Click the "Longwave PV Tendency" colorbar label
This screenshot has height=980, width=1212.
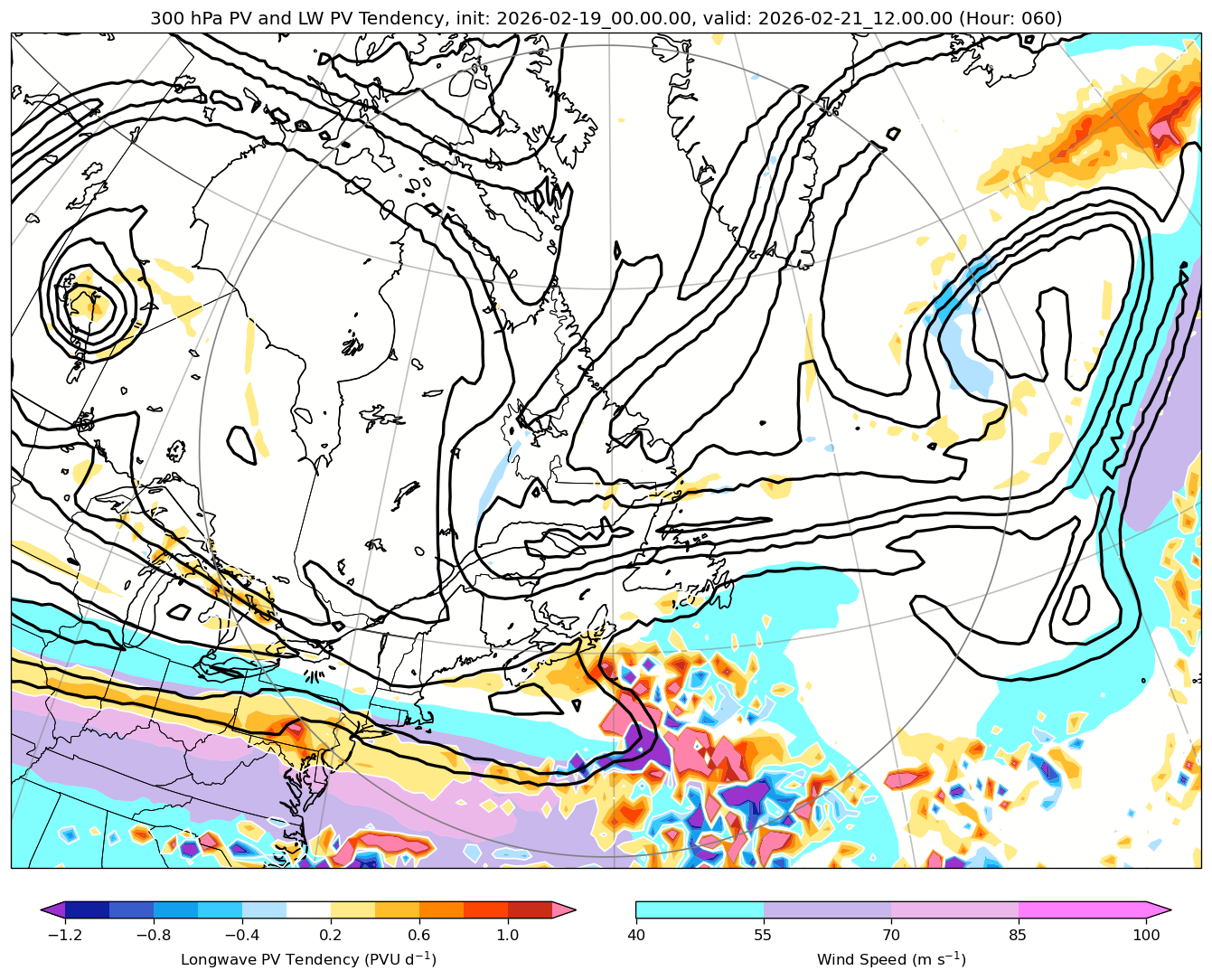(x=308, y=959)
